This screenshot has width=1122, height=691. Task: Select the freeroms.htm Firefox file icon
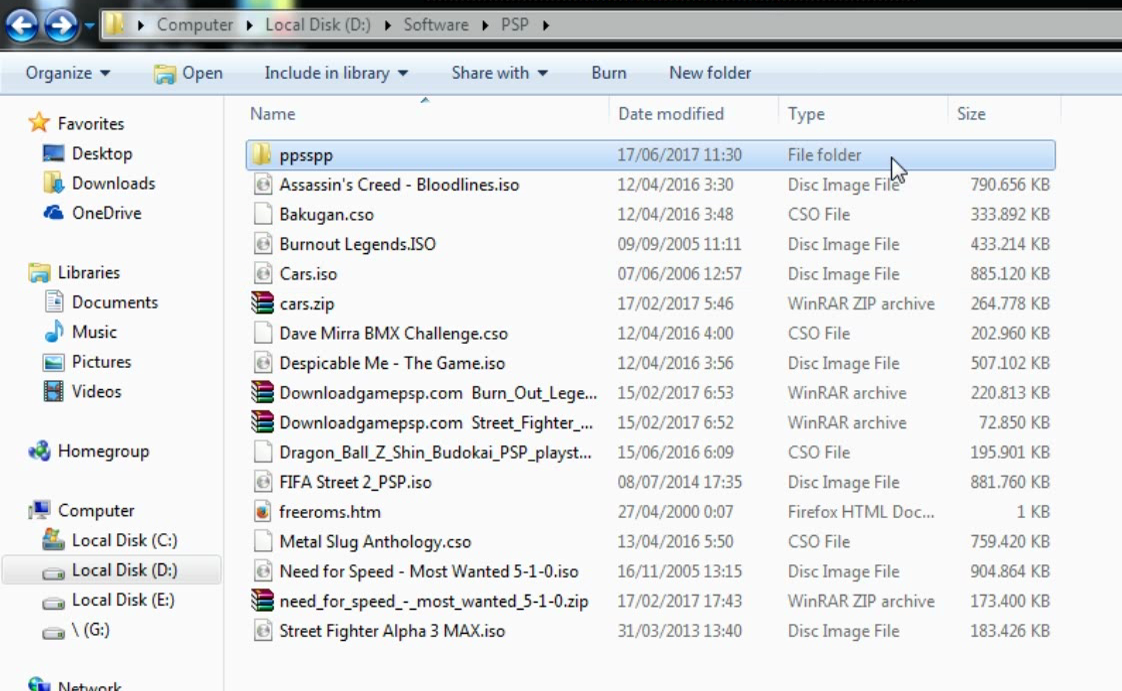[262, 512]
